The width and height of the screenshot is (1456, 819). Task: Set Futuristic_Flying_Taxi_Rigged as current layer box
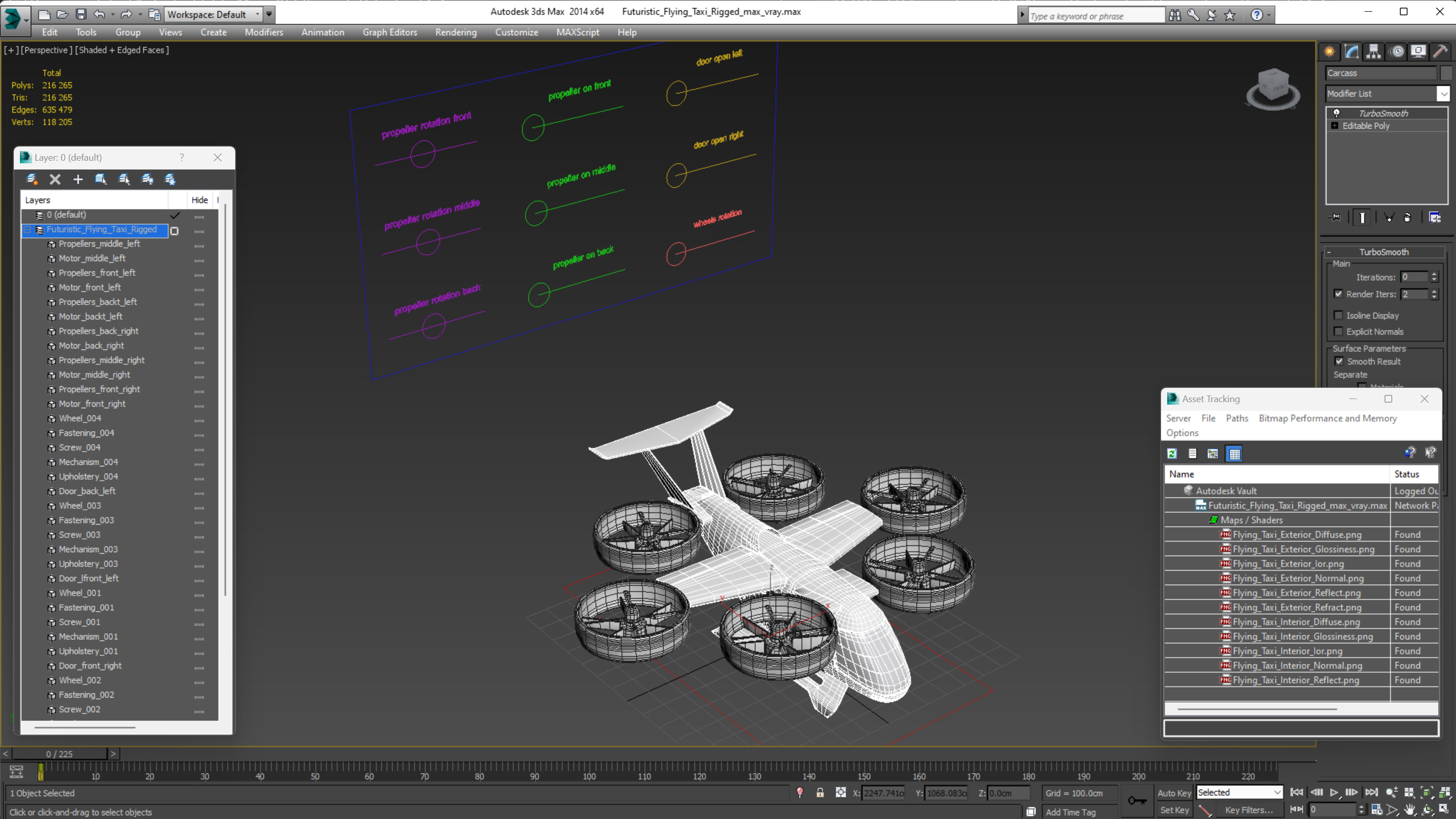pyautogui.click(x=175, y=231)
